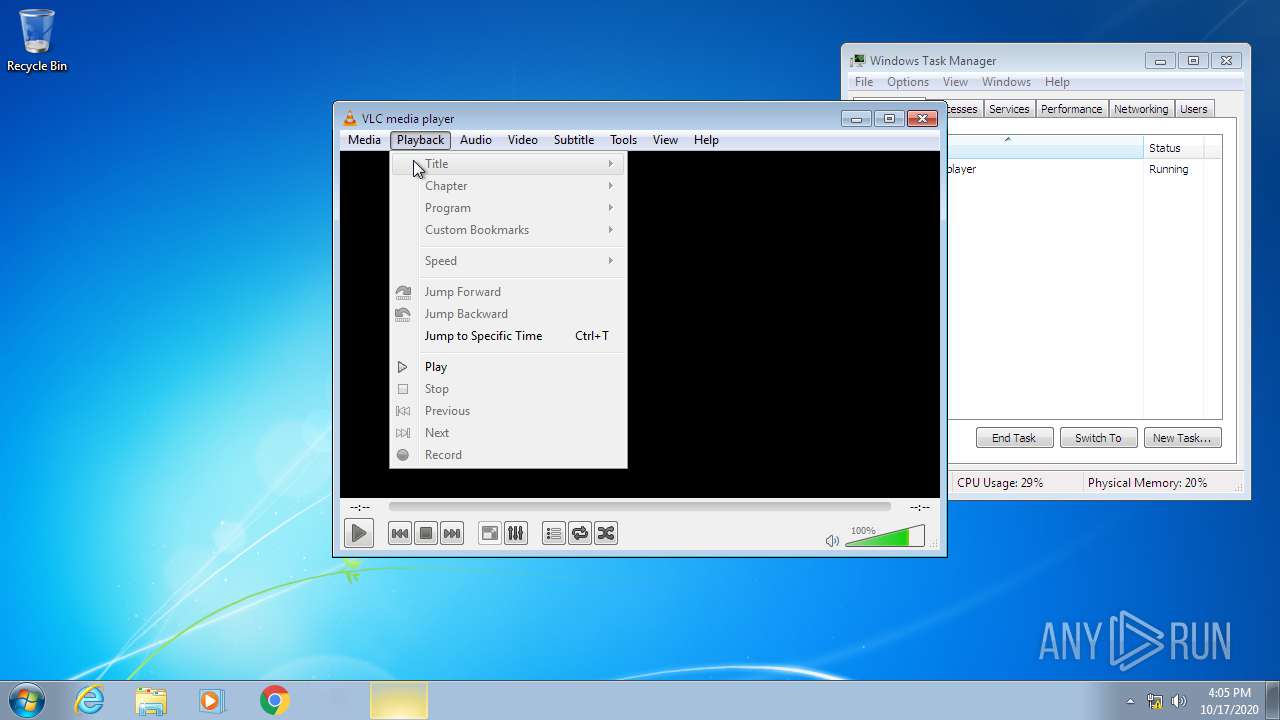Expand the Chapter submenu
This screenshot has width=1280, height=720.
pyautogui.click(x=508, y=186)
